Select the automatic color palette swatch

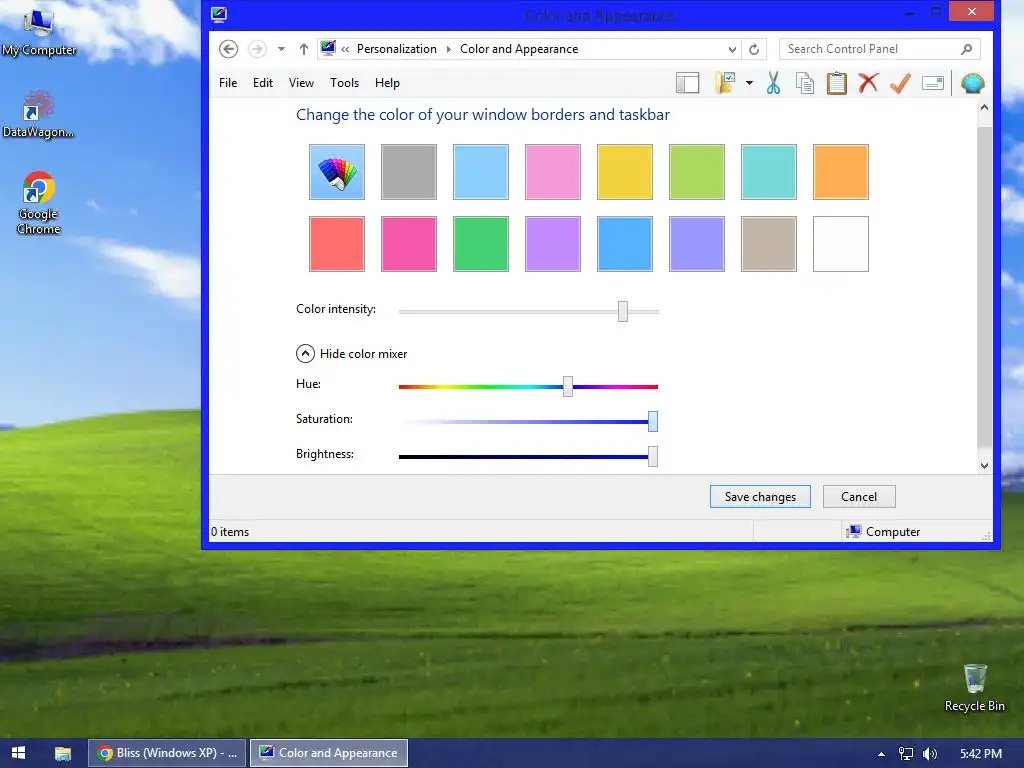pyautogui.click(x=337, y=172)
